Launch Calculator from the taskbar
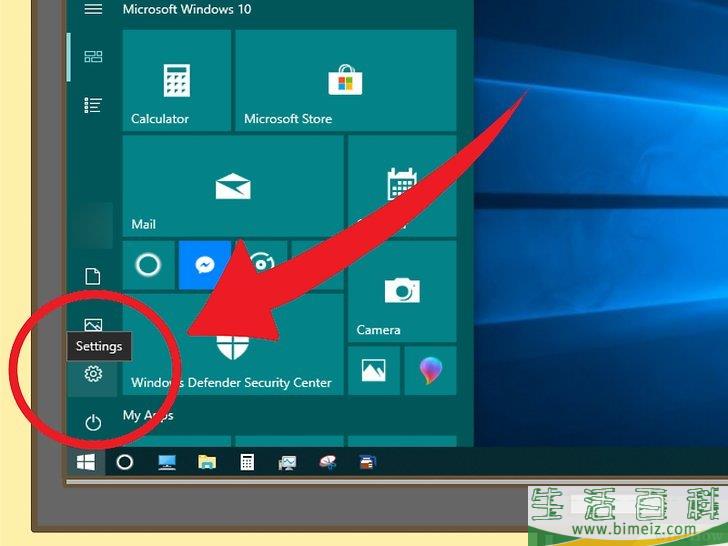The image size is (728, 546). (247, 462)
